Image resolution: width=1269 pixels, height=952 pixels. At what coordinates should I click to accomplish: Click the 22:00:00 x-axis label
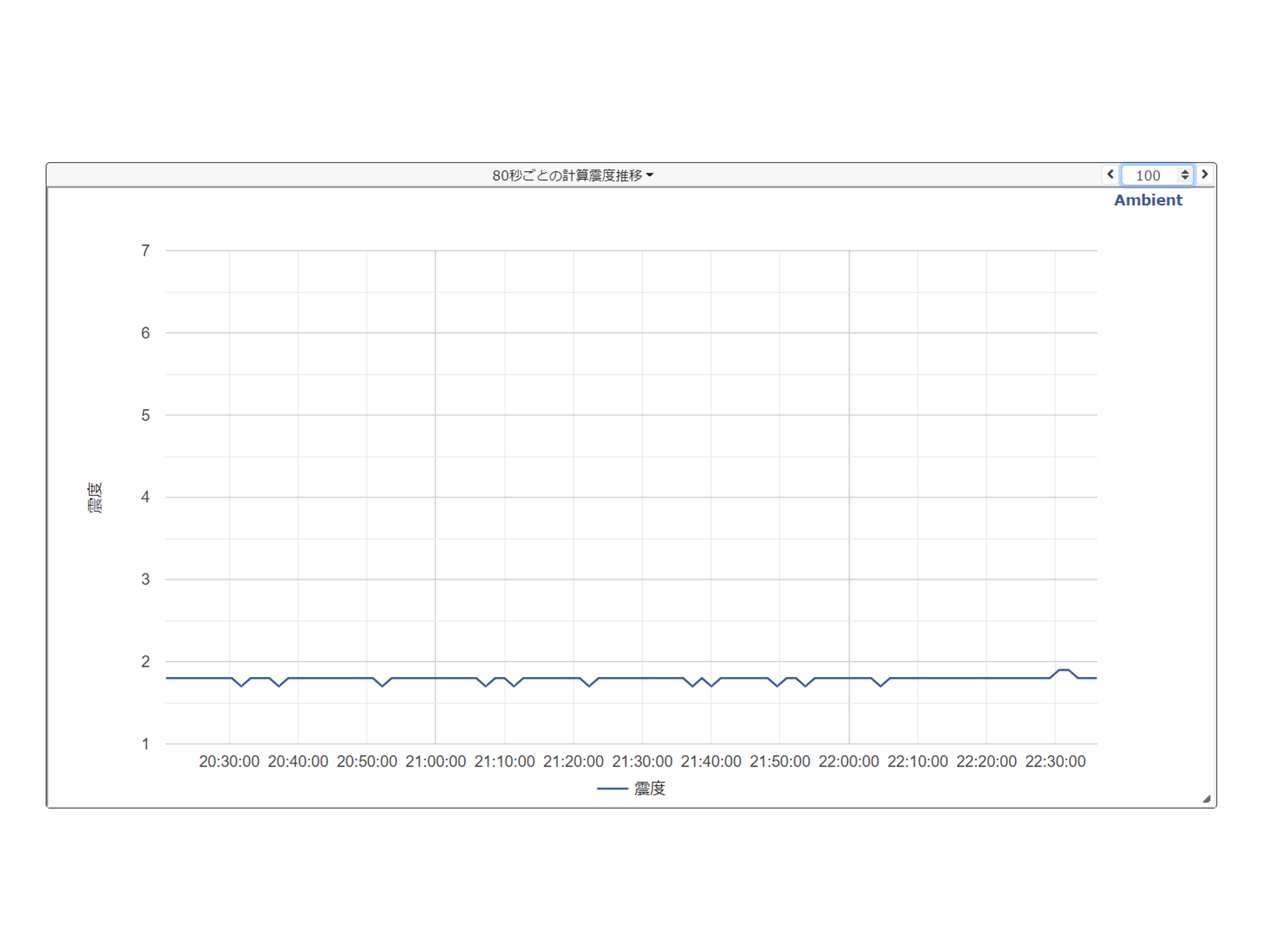848,762
